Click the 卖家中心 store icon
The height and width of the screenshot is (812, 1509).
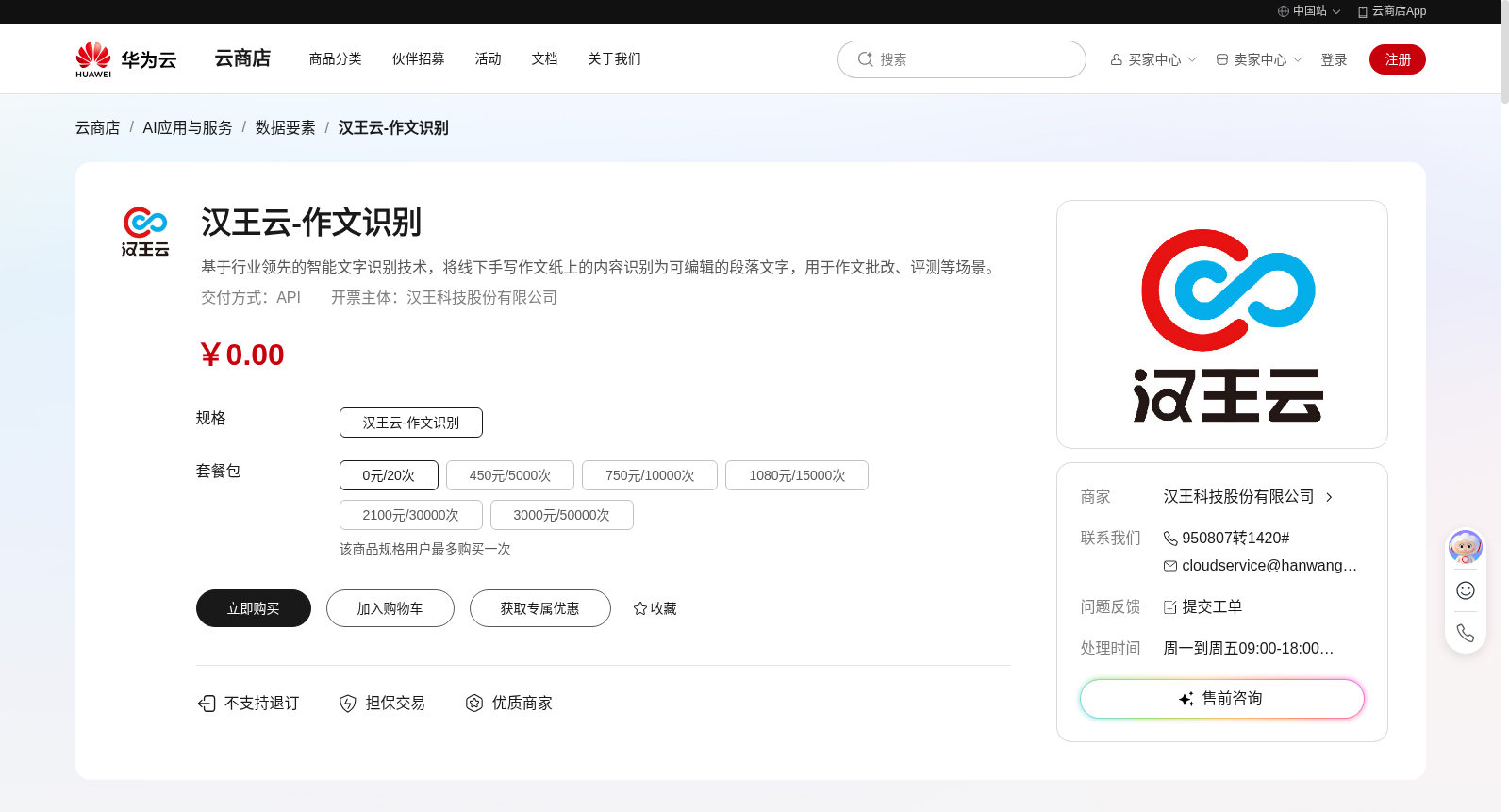tap(1222, 59)
